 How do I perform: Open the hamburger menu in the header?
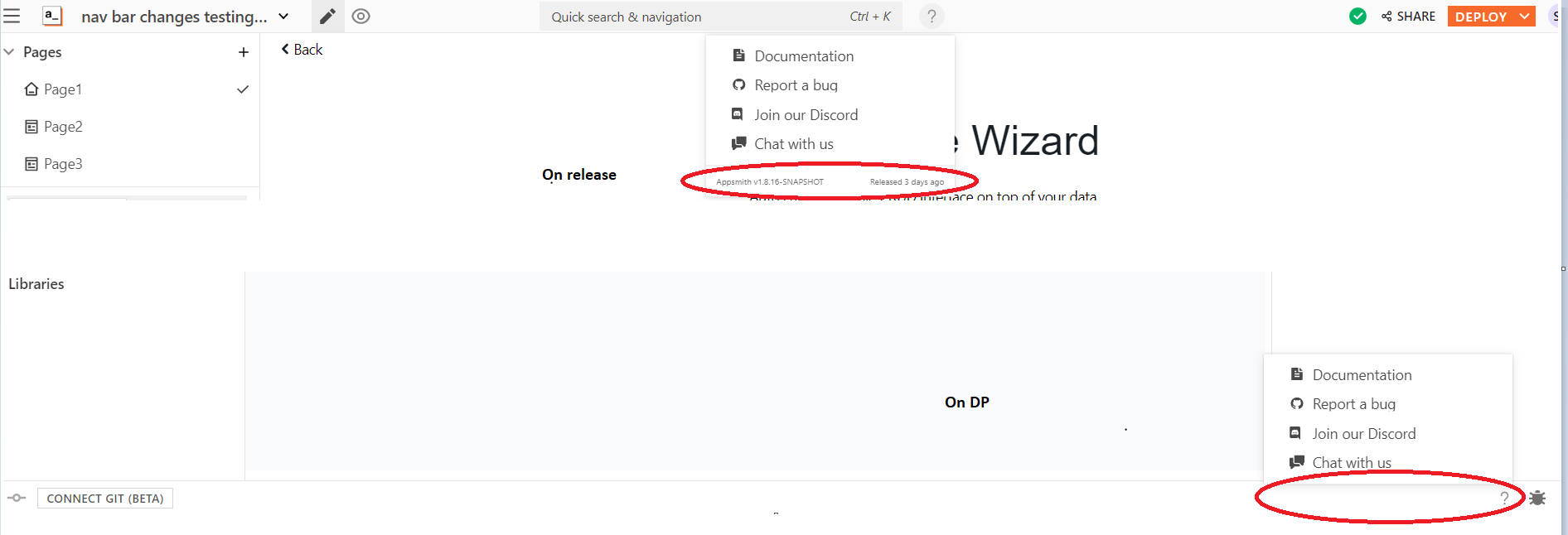12,17
